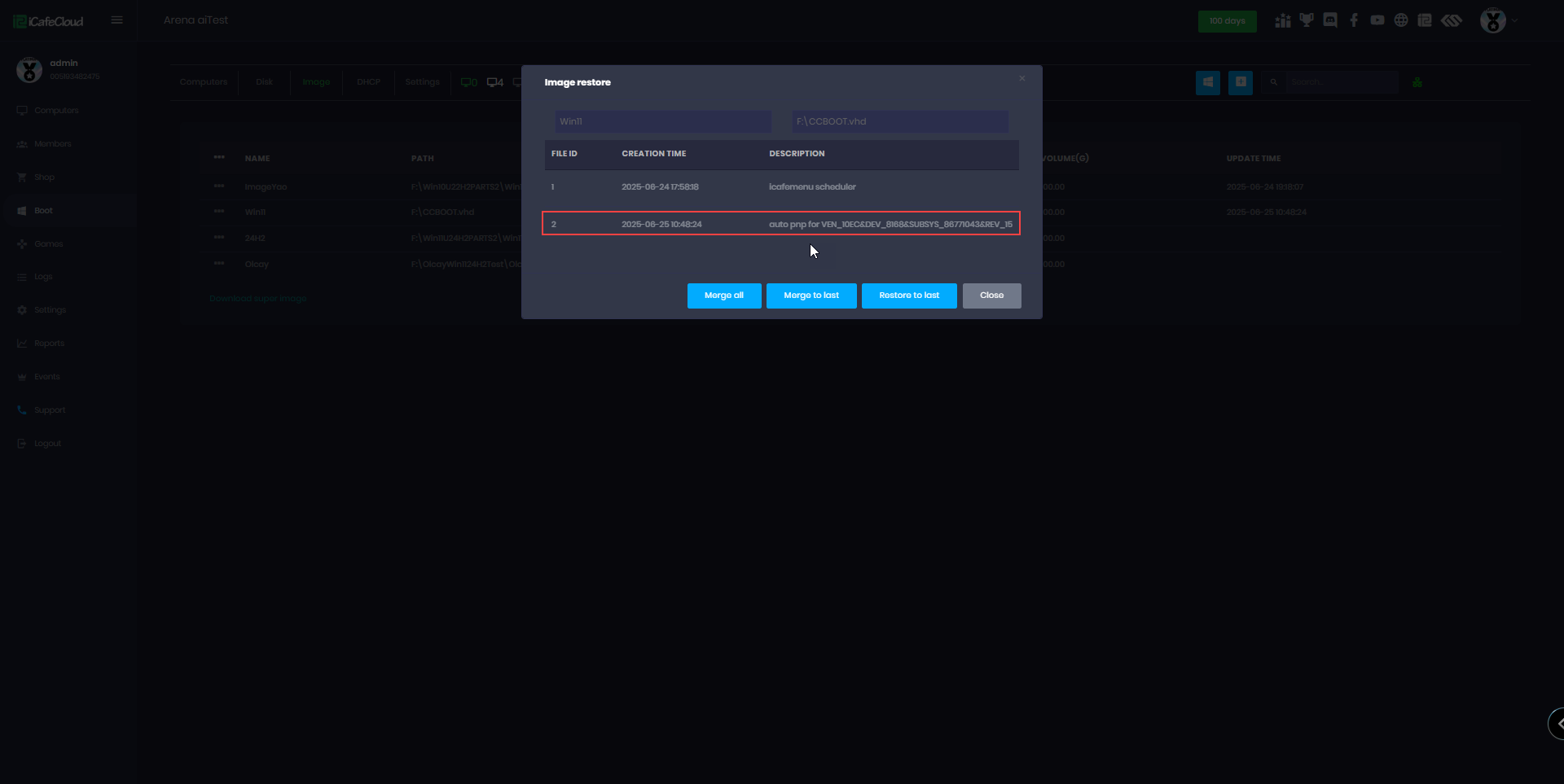The height and width of the screenshot is (784, 1564).
Task: Click the green network topology icon
Action: [1417, 82]
